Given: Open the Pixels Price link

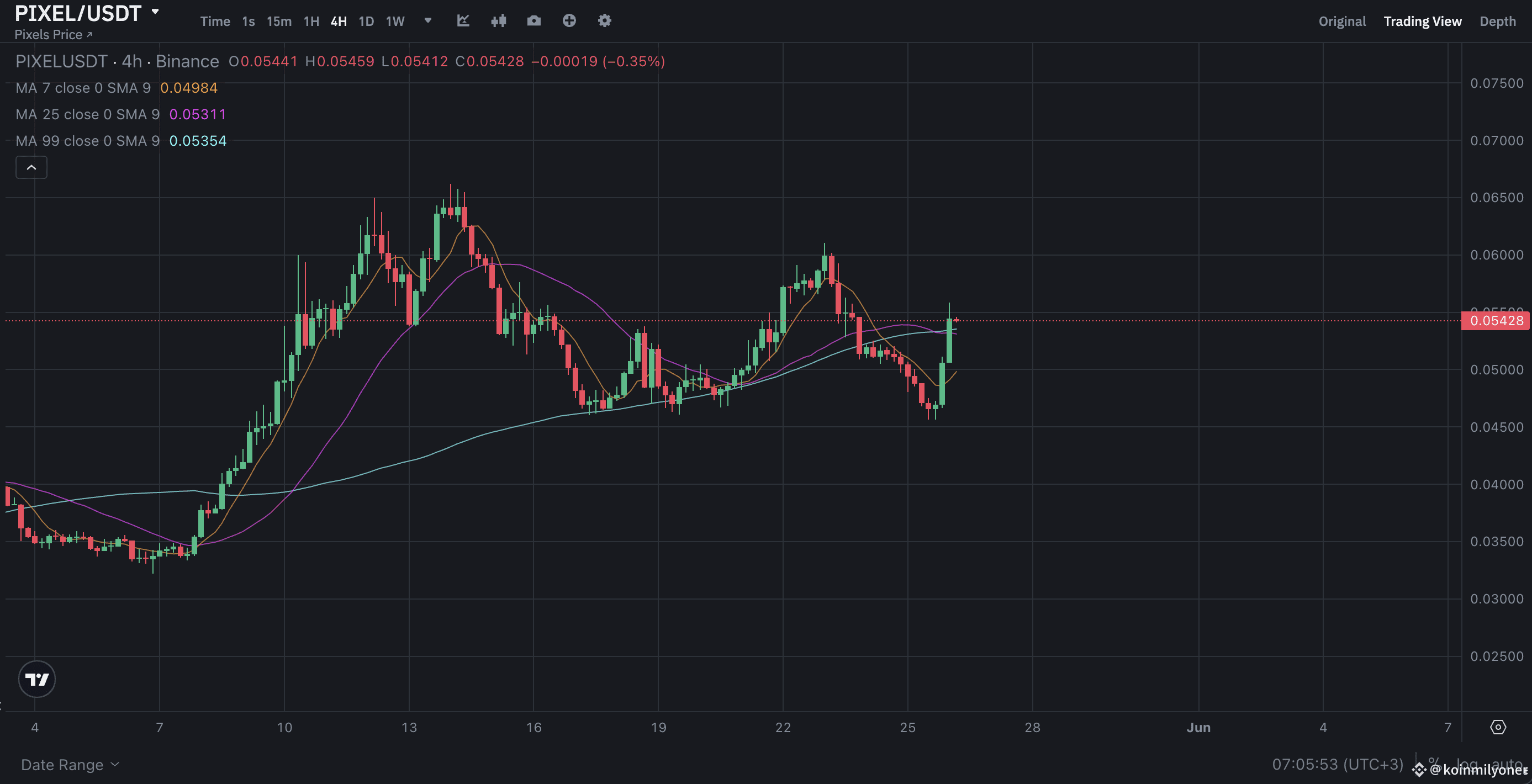Looking at the screenshot, I should [x=52, y=34].
